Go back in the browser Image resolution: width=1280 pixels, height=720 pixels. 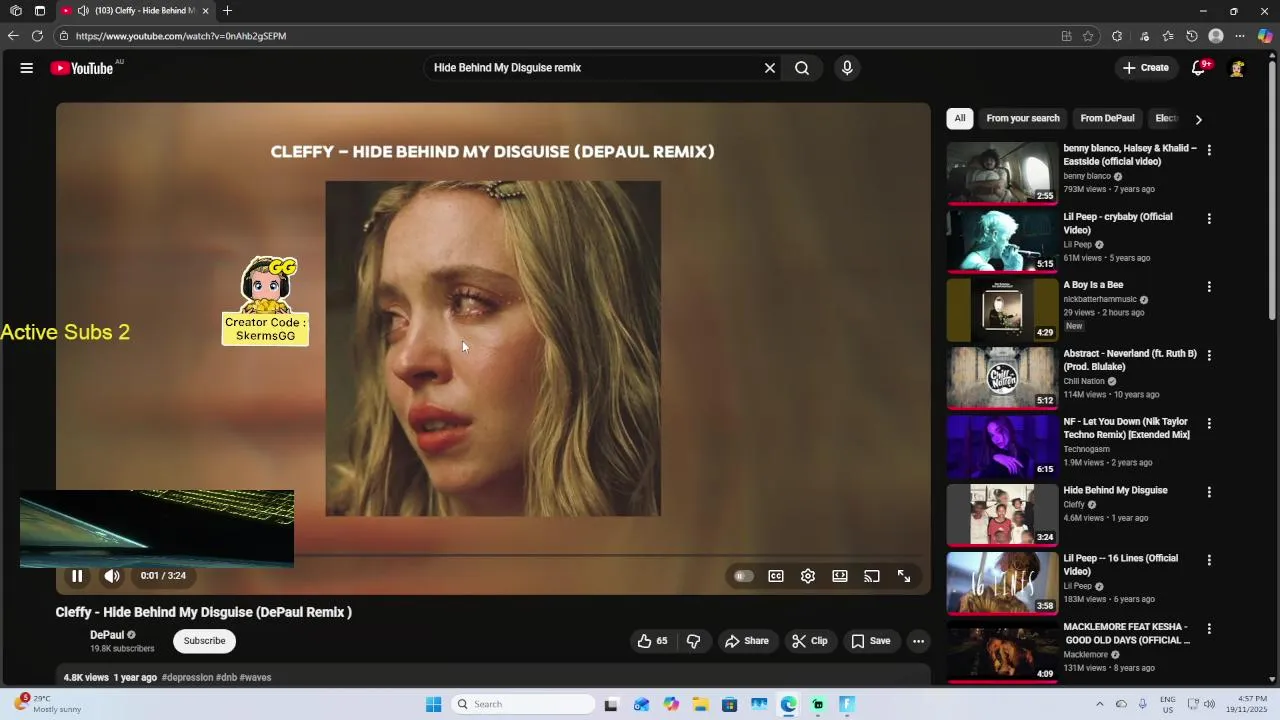(x=13, y=36)
